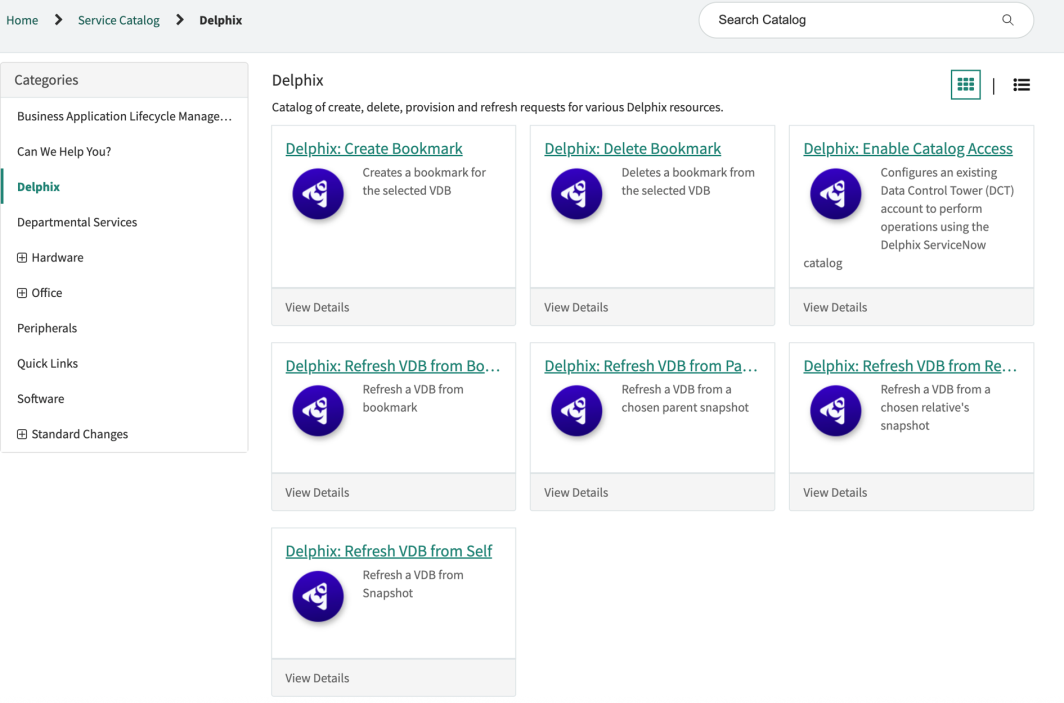Click the Delphix icon in Enable Catalog Access card
This screenshot has height=703, width=1064.
tap(835, 194)
